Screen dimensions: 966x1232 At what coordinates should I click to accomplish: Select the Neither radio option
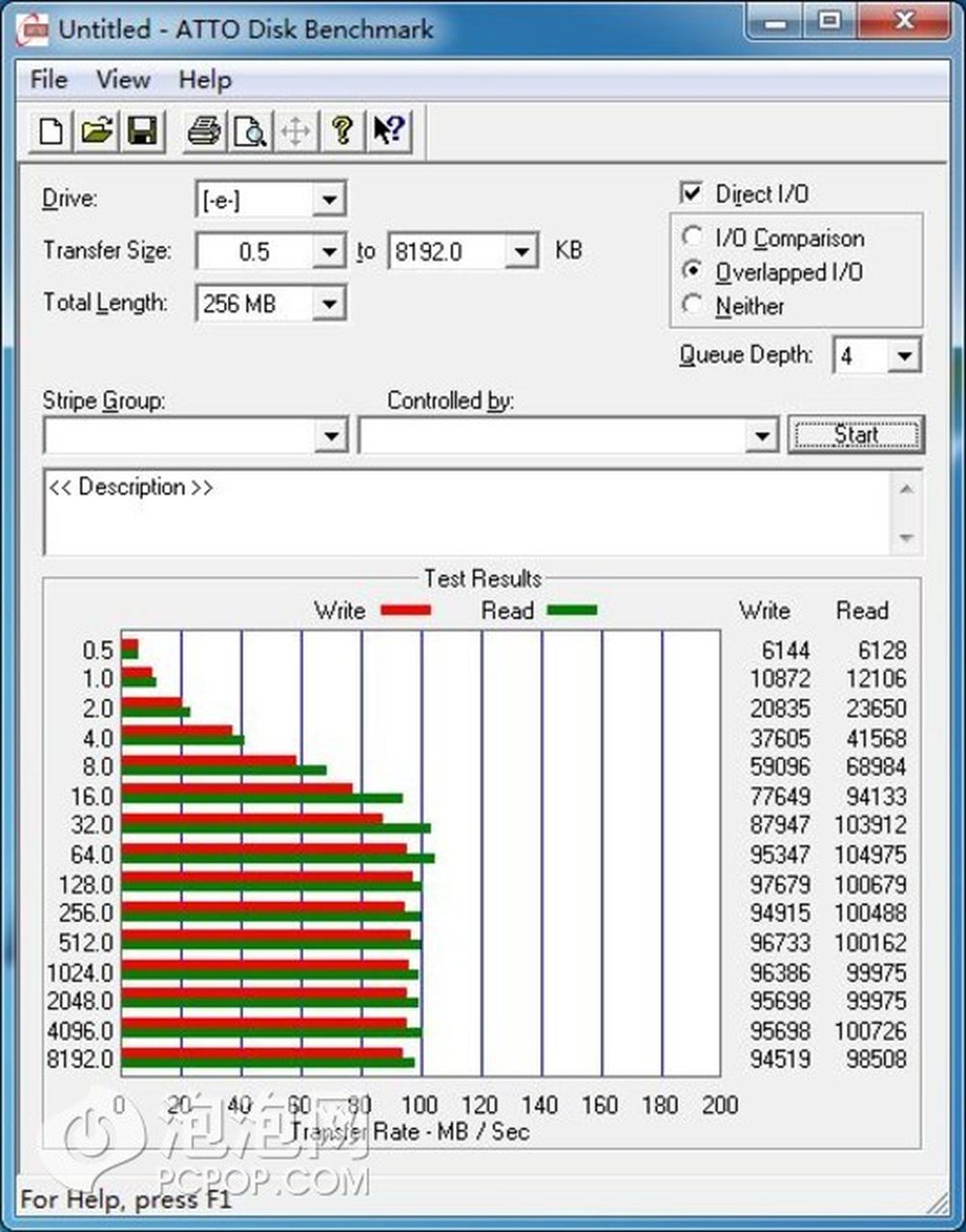tap(692, 304)
